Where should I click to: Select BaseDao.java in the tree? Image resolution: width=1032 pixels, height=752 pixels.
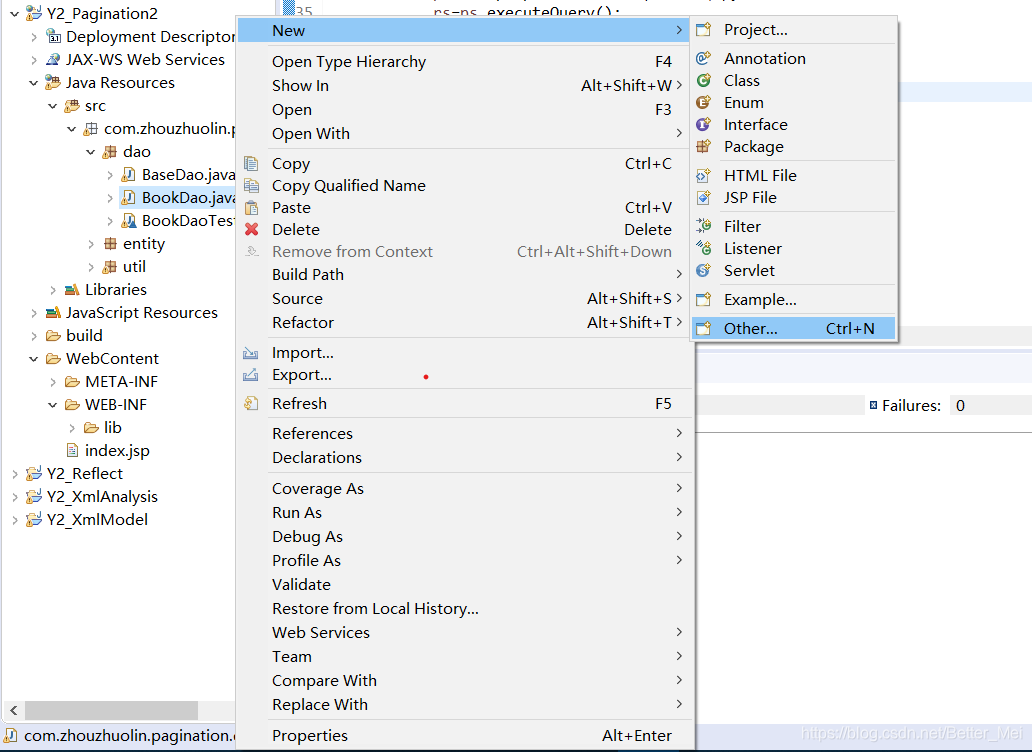188,174
